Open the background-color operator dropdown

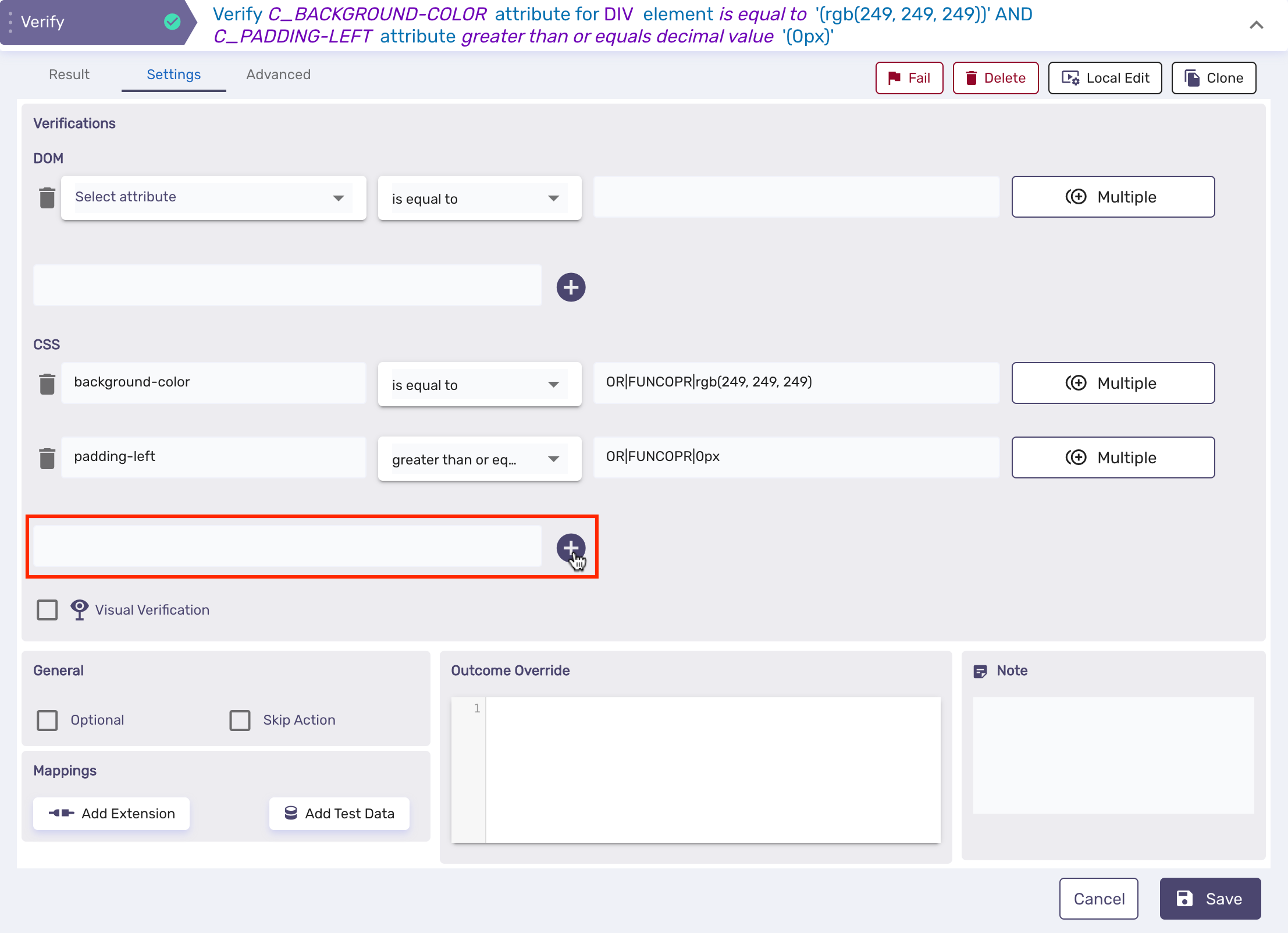pyautogui.click(x=479, y=385)
